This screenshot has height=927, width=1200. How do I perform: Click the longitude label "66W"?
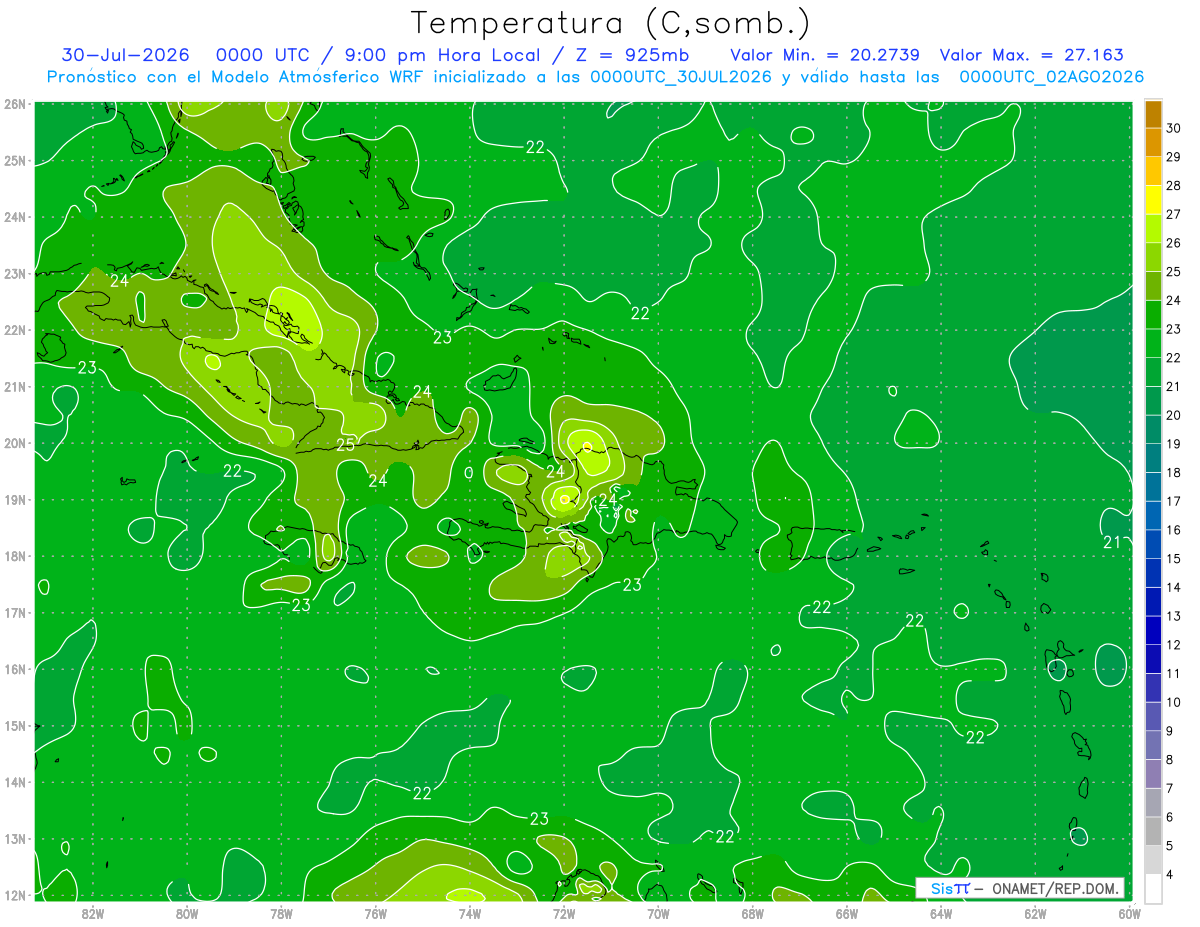[846, 912]
